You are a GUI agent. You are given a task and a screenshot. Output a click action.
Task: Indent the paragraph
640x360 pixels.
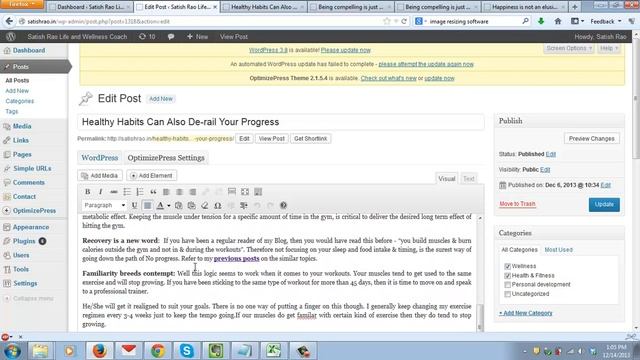(244, 205)
